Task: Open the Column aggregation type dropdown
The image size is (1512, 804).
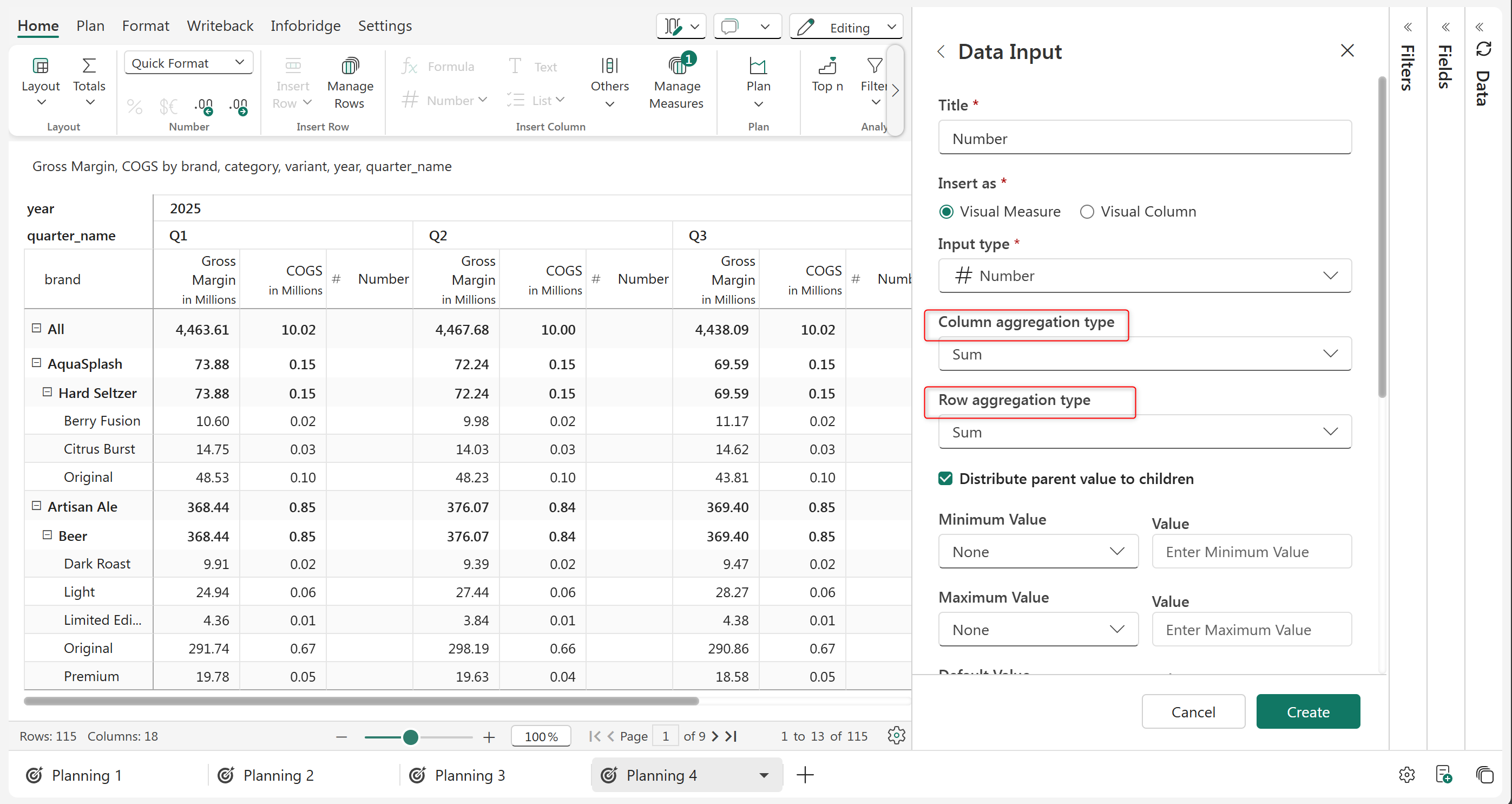Action: [1144, 354]
